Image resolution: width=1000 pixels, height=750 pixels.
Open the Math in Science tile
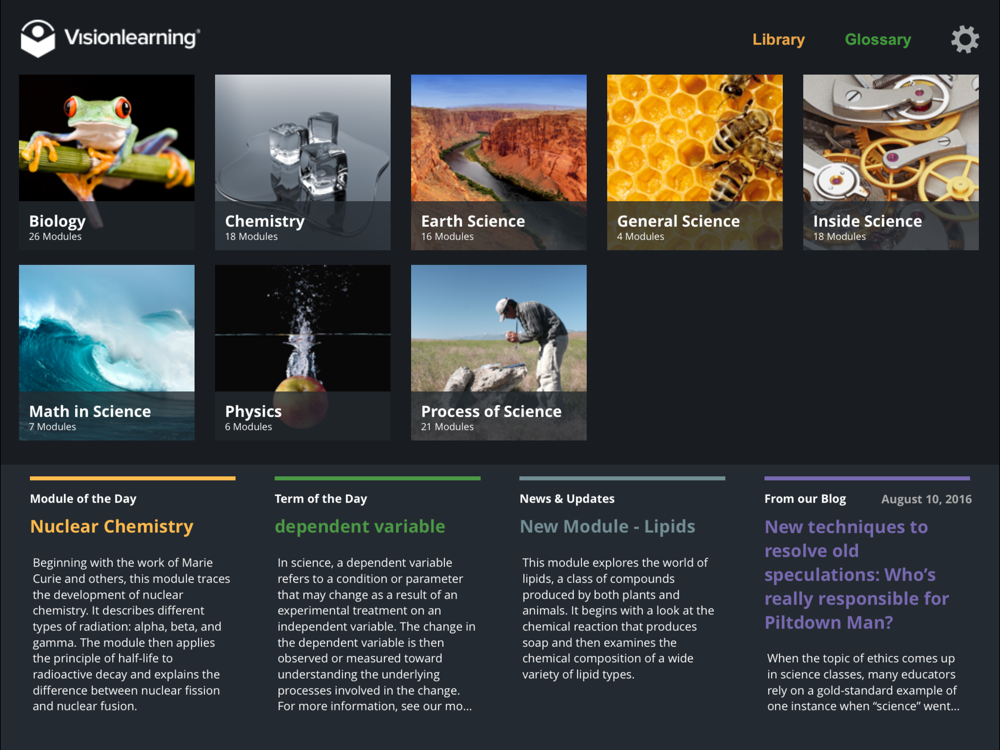[x=107, y=353]
